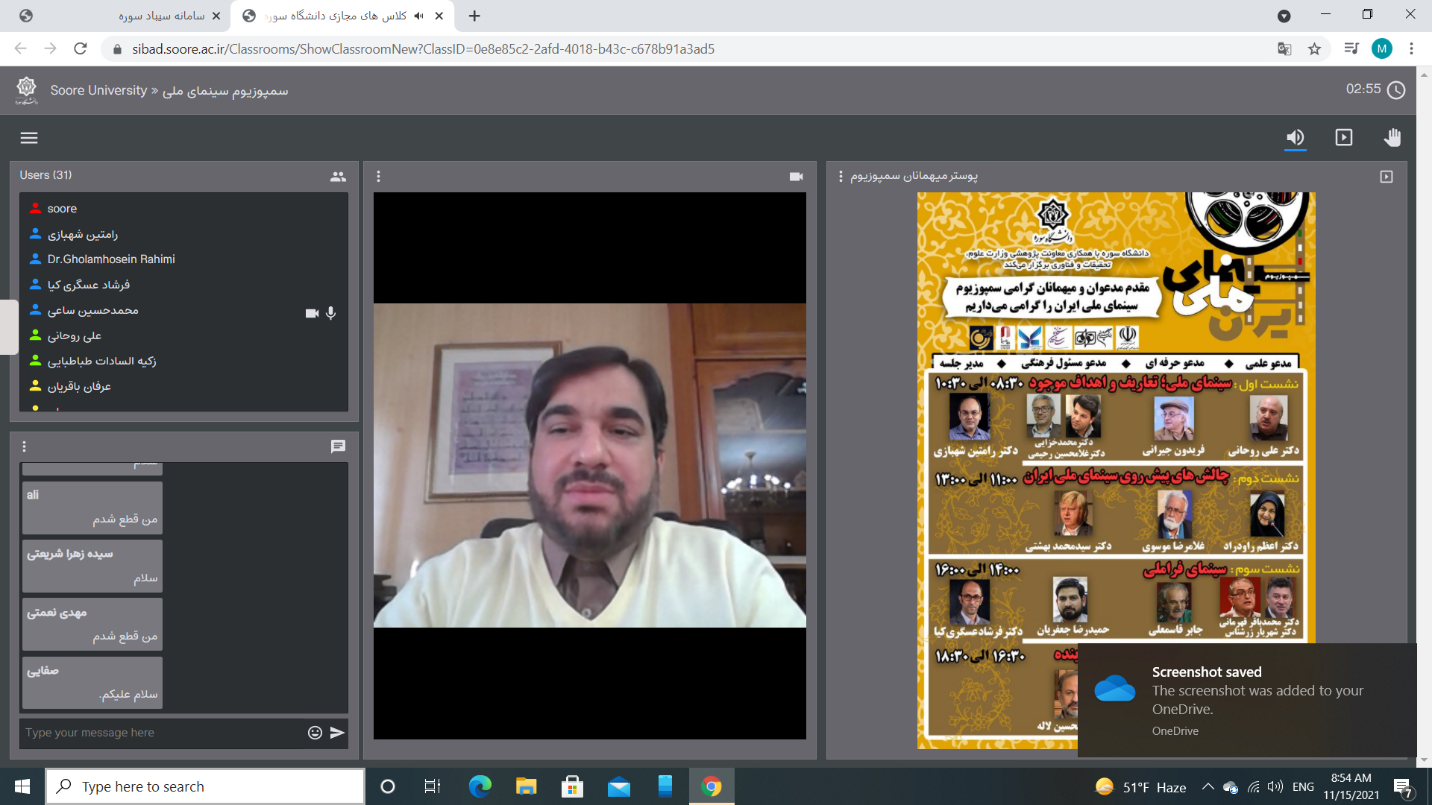The image size is (1432, 805).
Task: Open the video panel options menu
Action: [x=379, y=177]
